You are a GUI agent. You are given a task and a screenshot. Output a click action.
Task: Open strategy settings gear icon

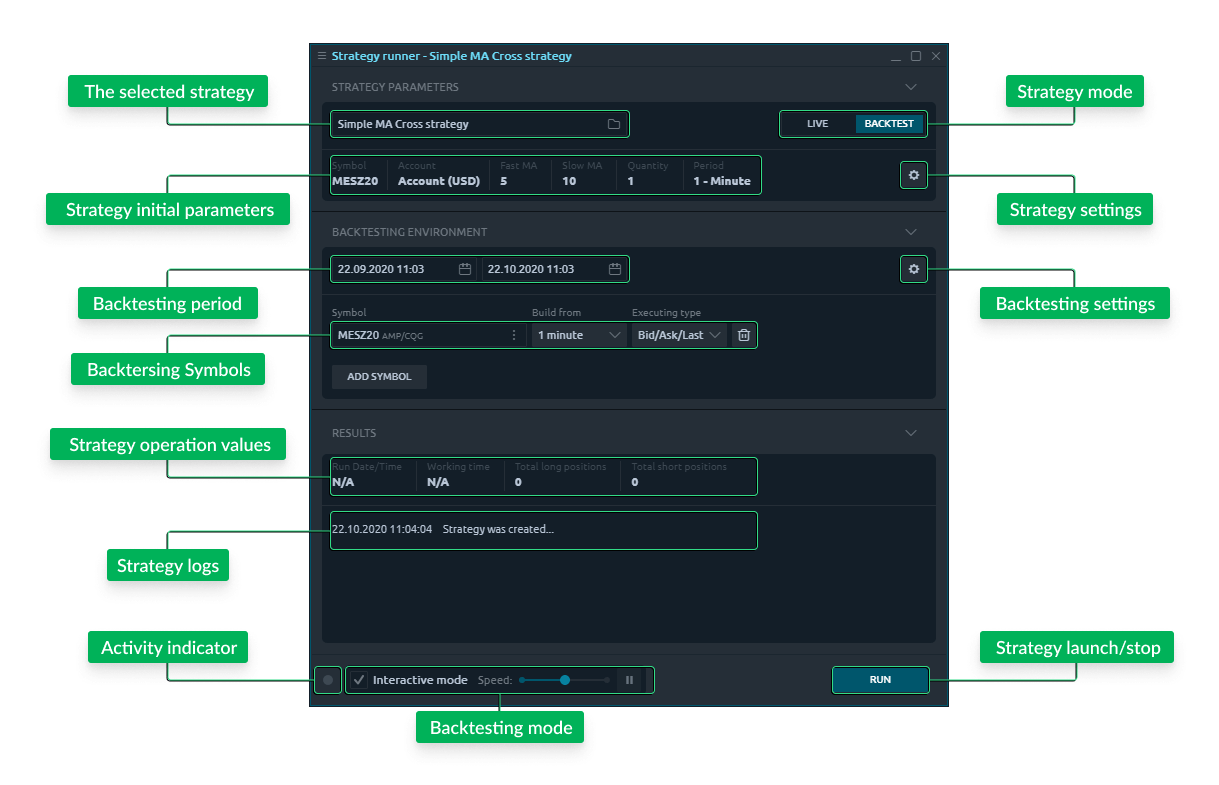pyautogui.click(x=913, y=175)
